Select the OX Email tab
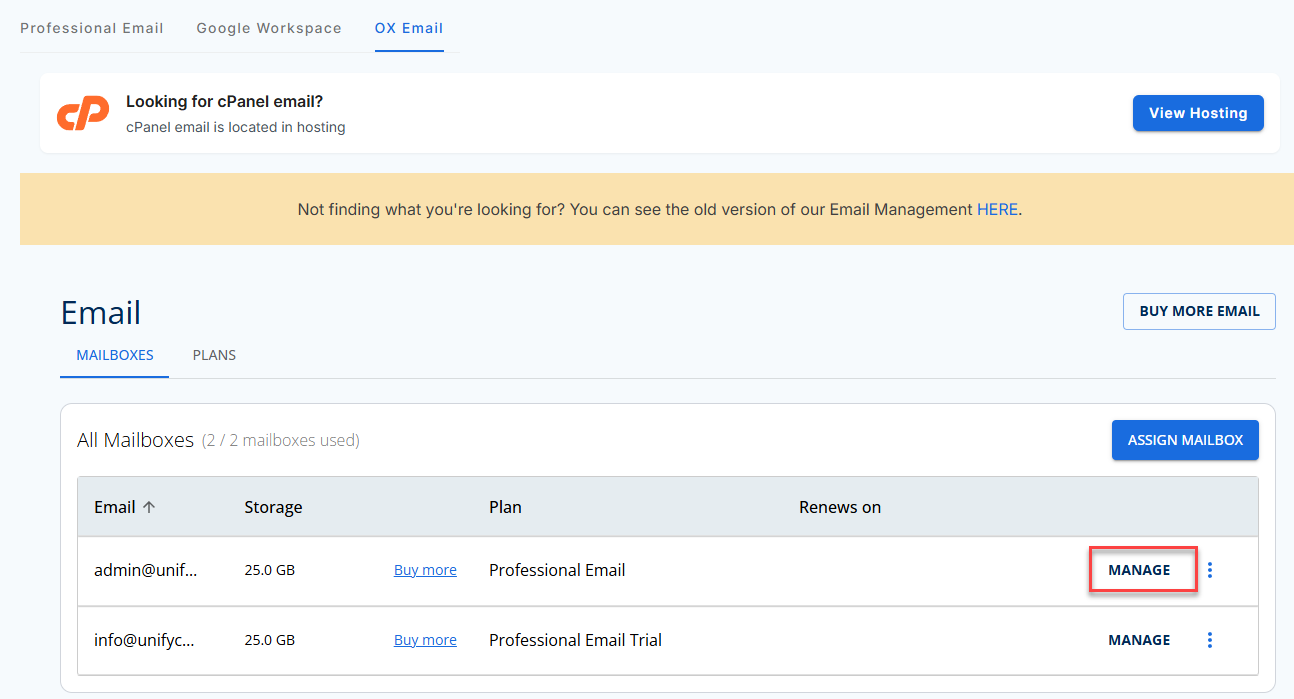This screenshot has height=699, width=1294. pos(409,28)
